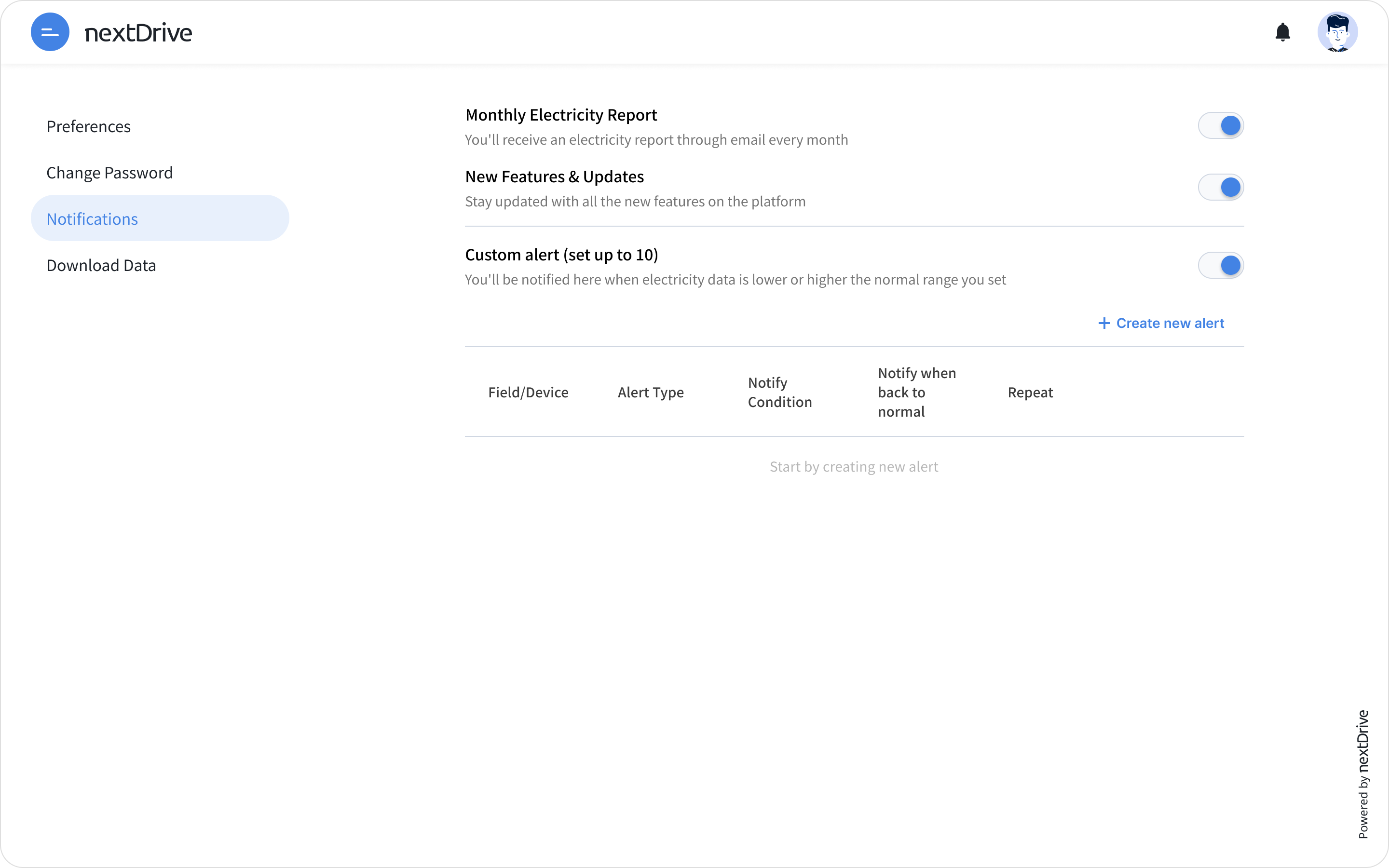Open the Change Password section

(109, 173)
